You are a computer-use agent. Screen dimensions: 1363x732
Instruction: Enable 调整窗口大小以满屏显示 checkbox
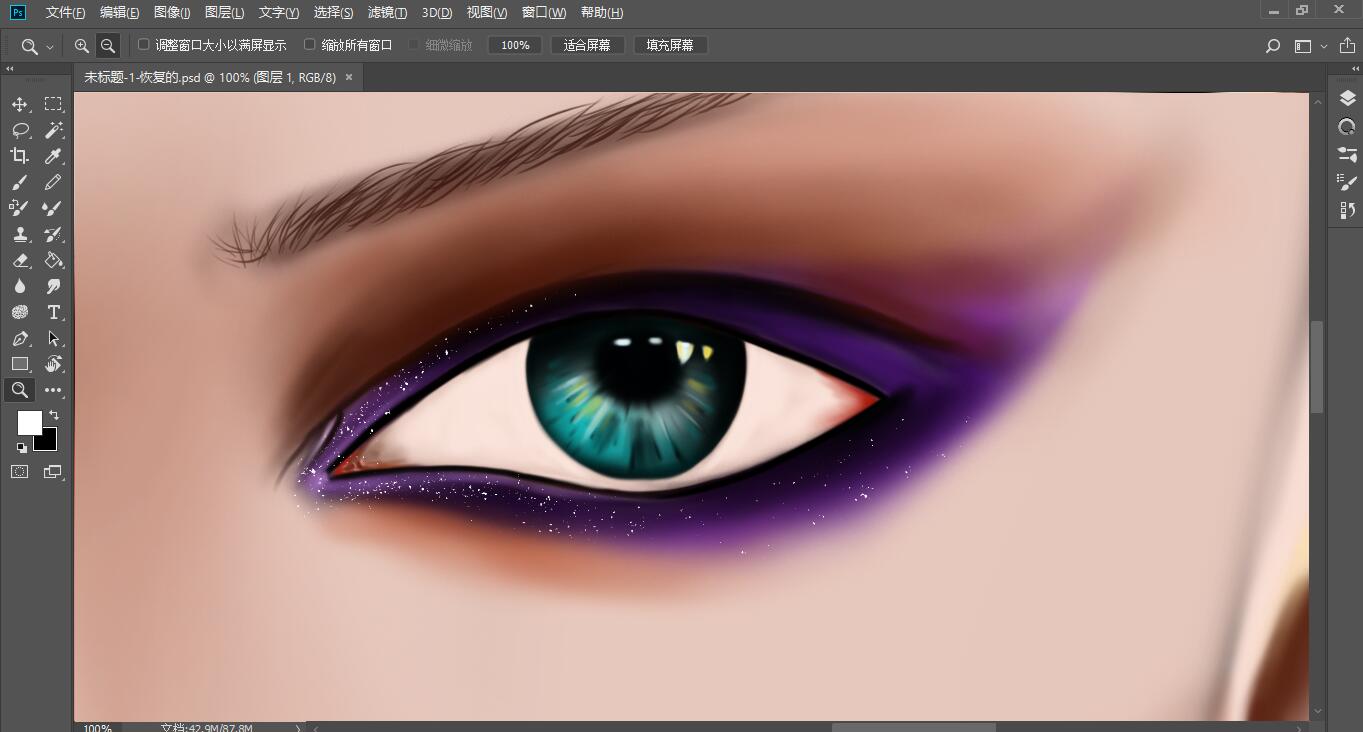(x=143, y=45)
